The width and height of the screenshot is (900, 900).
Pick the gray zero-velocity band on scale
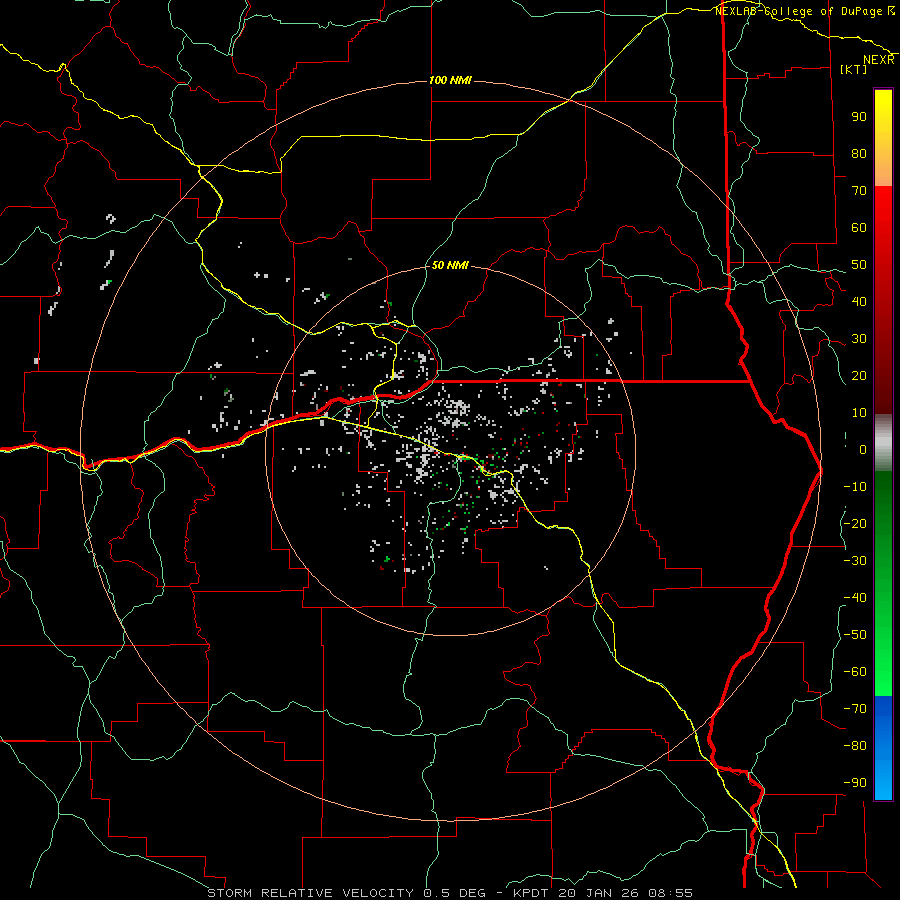pos(883,443)
